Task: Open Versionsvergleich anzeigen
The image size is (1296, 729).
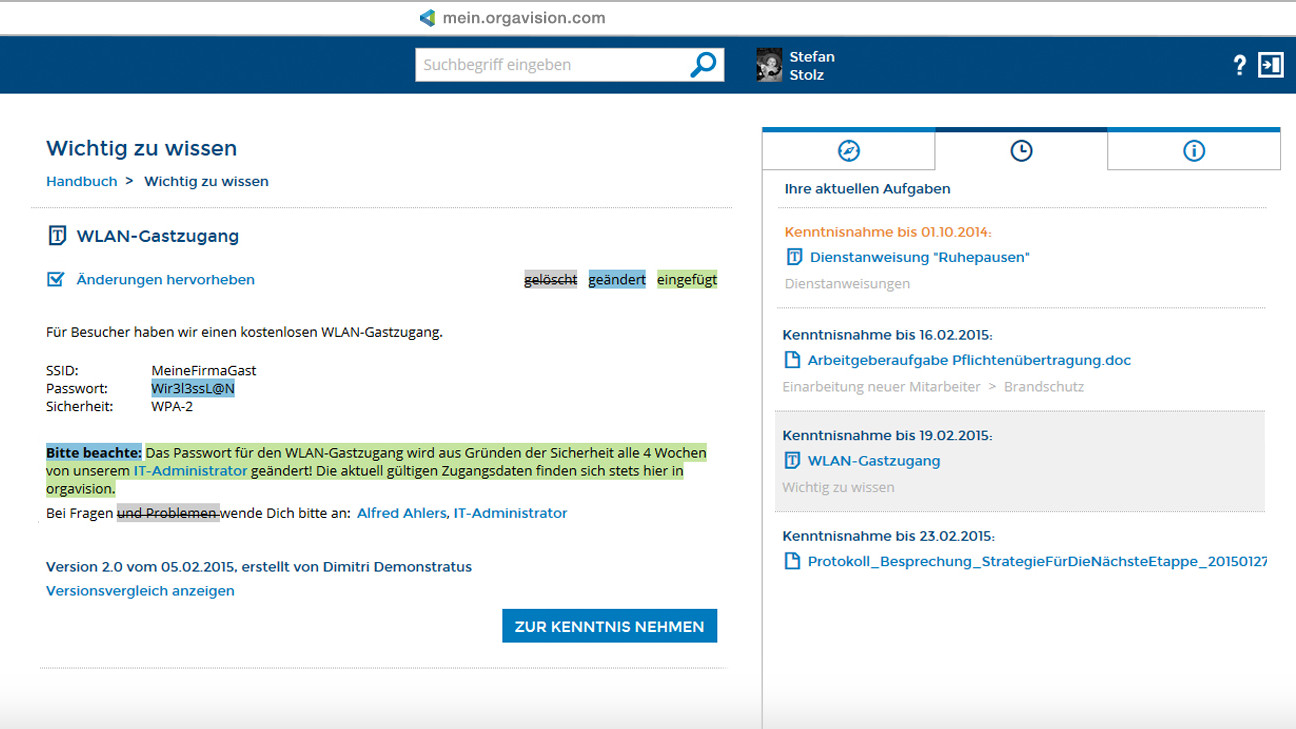Action: tap(139, 590)
